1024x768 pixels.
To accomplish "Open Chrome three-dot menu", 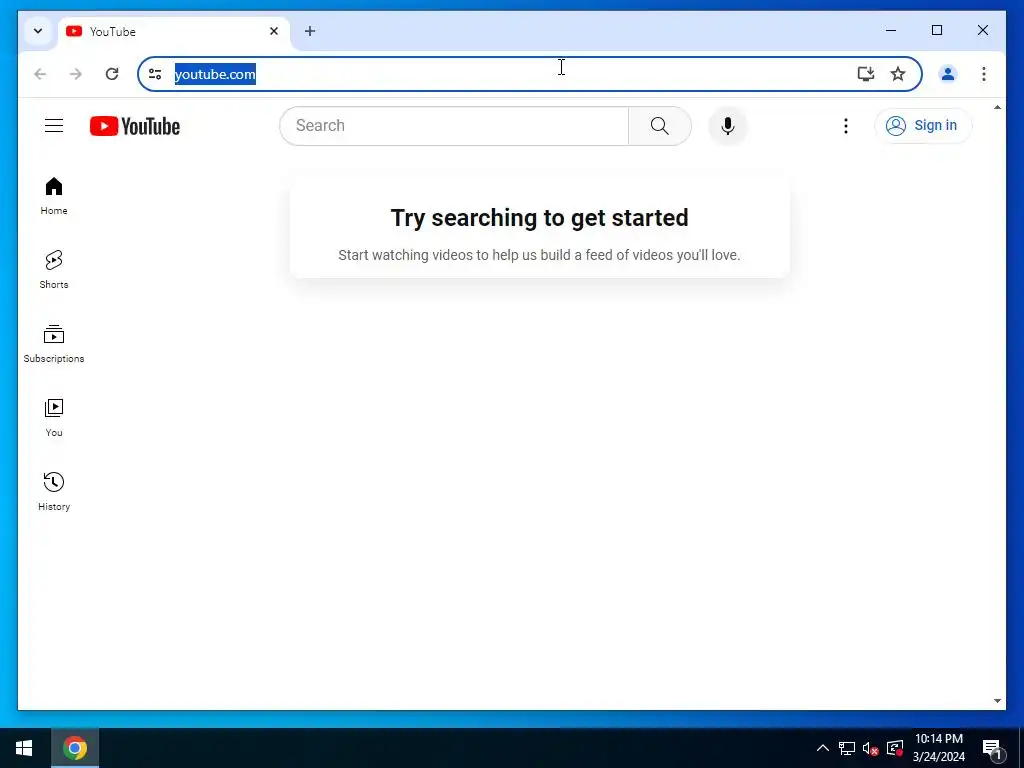I will [984, 74].
